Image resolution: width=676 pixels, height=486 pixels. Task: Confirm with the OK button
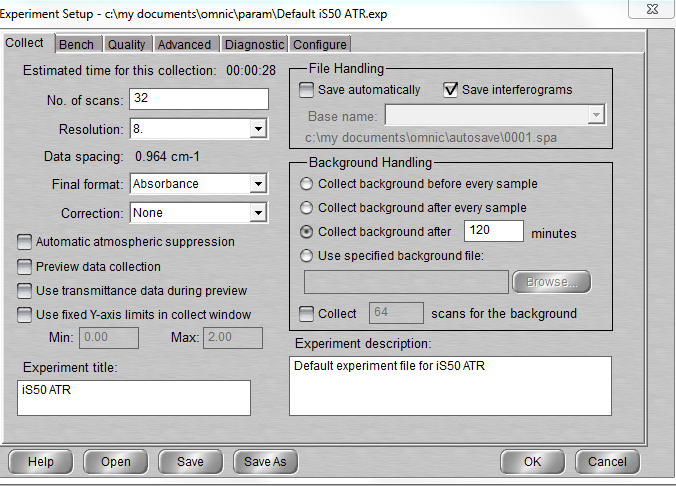532,462
